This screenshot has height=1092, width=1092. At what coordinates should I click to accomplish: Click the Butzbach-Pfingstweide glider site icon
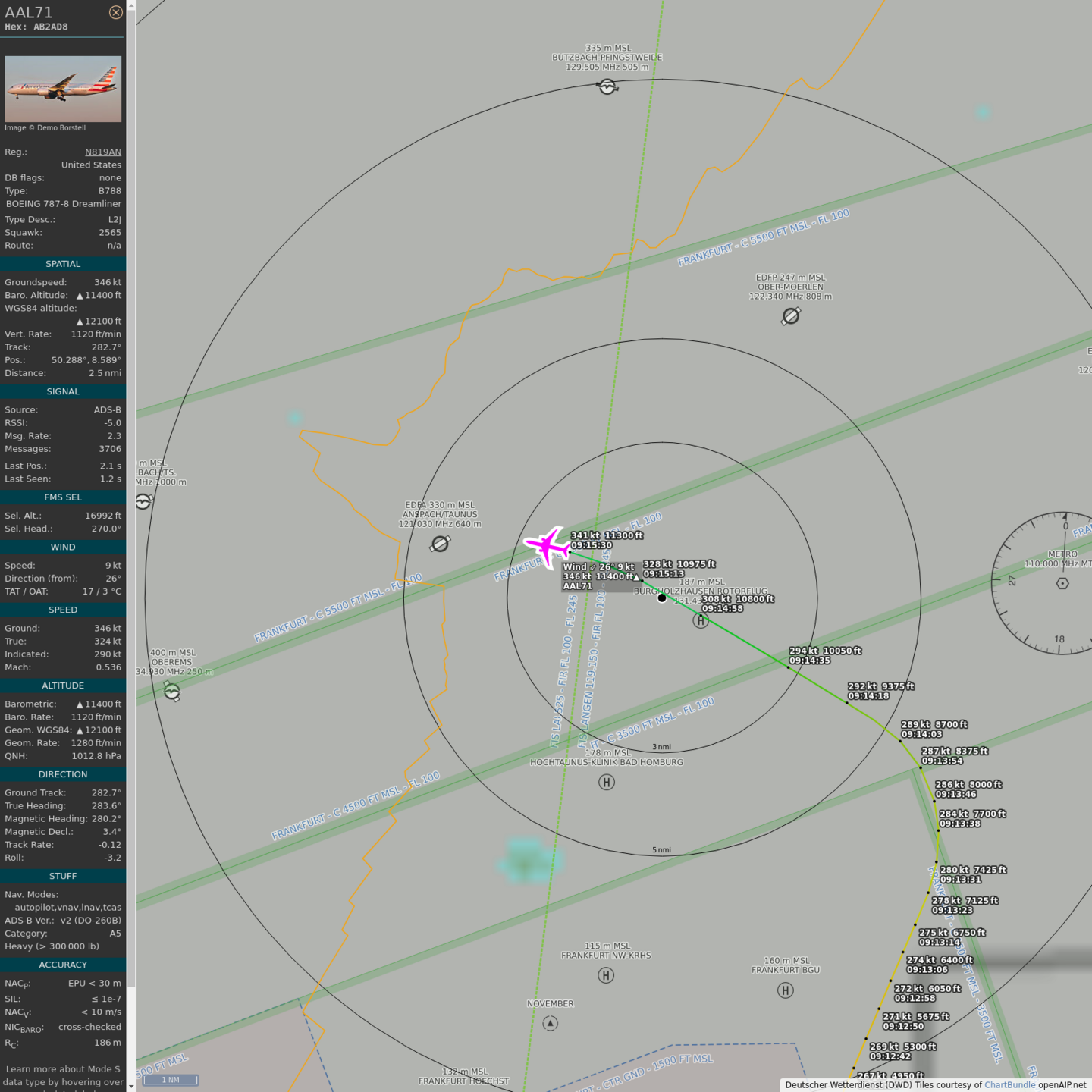coord(607,86)
